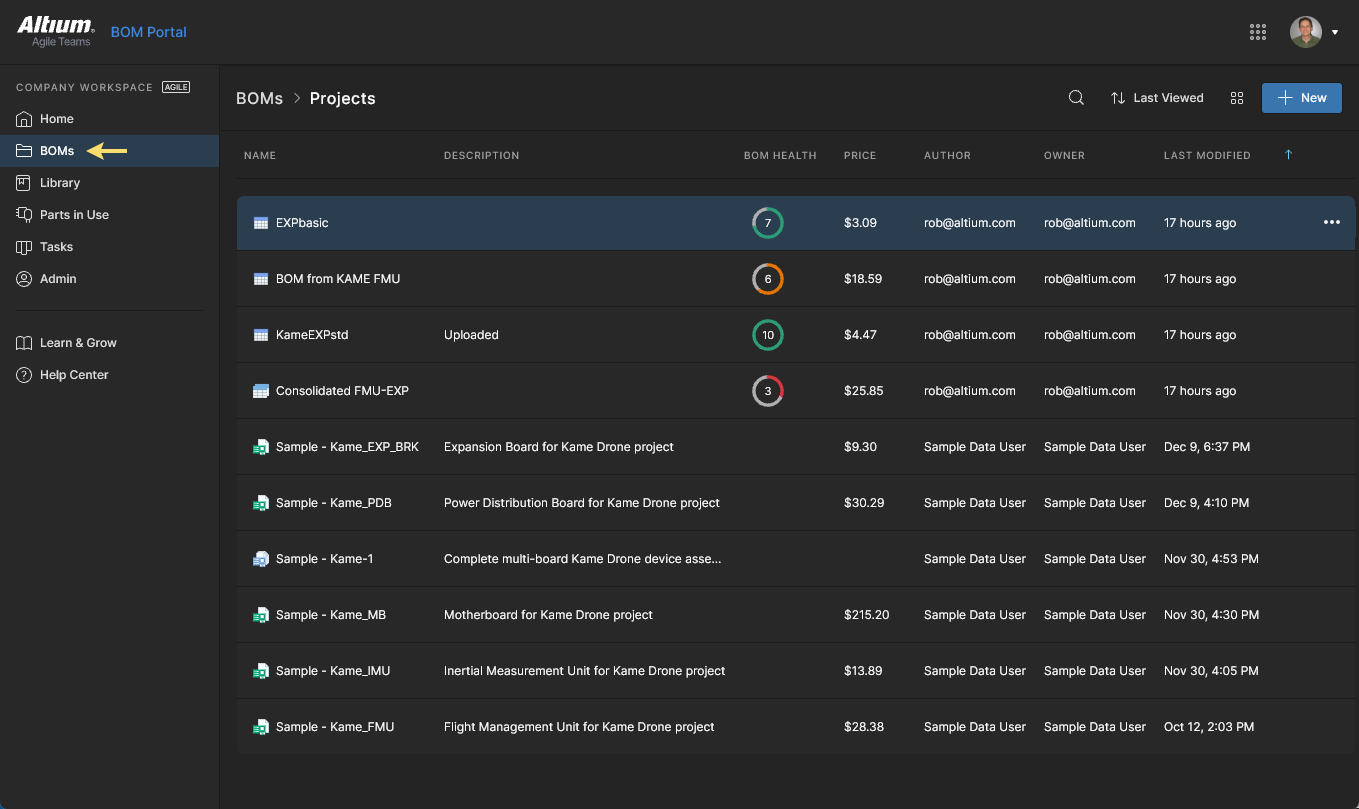Viewport: 1359px width, 809px height.
Task: Open the Help Center link
Action: coord(74,375)
